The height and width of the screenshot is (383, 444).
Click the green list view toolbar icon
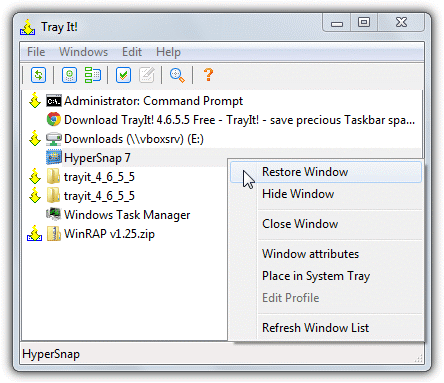pyautogui.click(x=92, y=75)
